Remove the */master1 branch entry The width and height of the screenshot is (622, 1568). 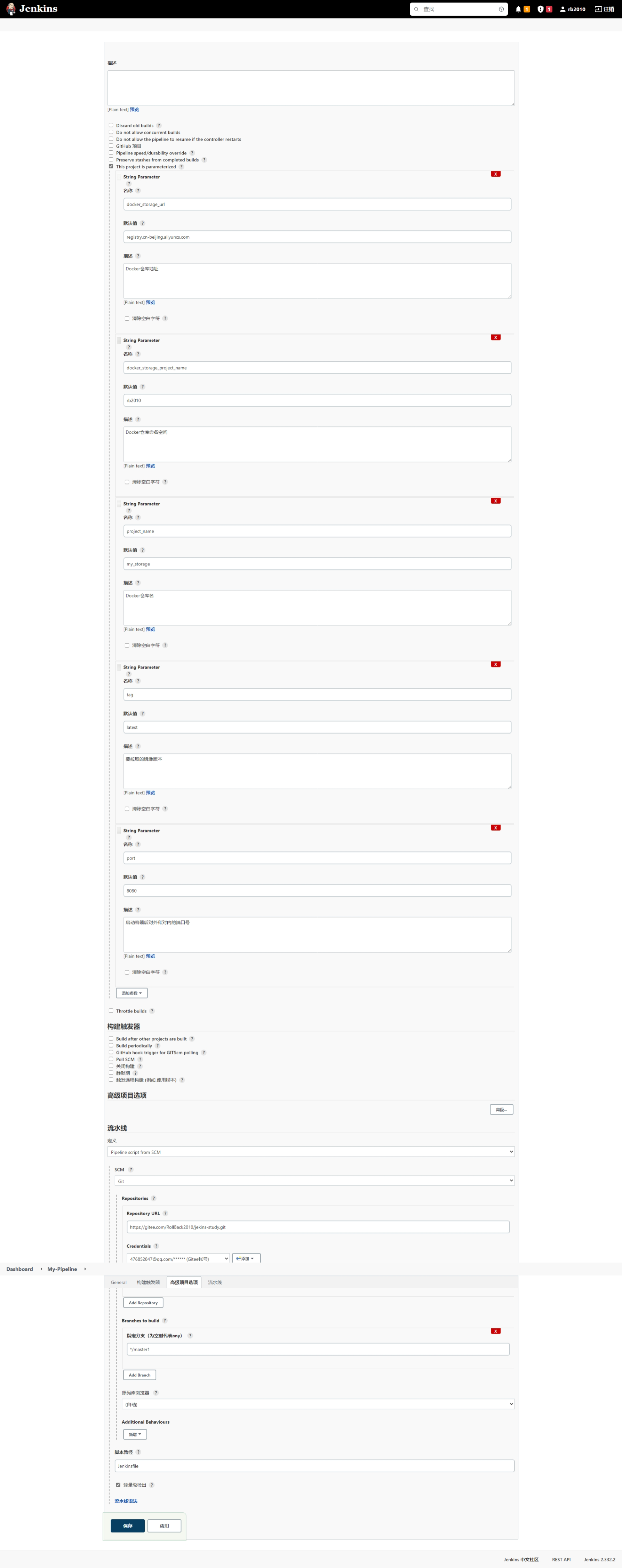(495, 1331)
